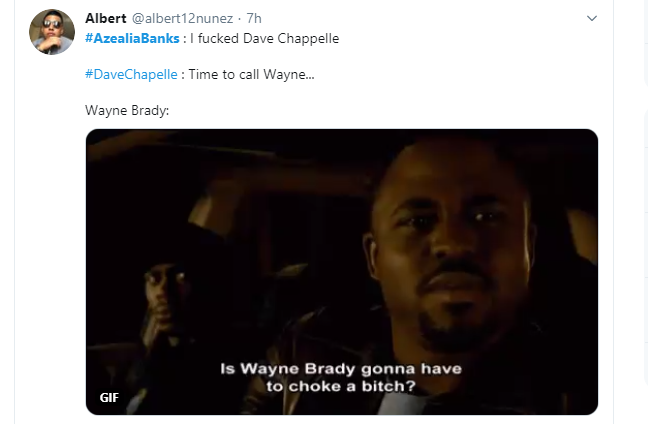Open the #AzealiaBanks hashtag
The width and height of the screenshot is (648, 424).
(132, 38)
